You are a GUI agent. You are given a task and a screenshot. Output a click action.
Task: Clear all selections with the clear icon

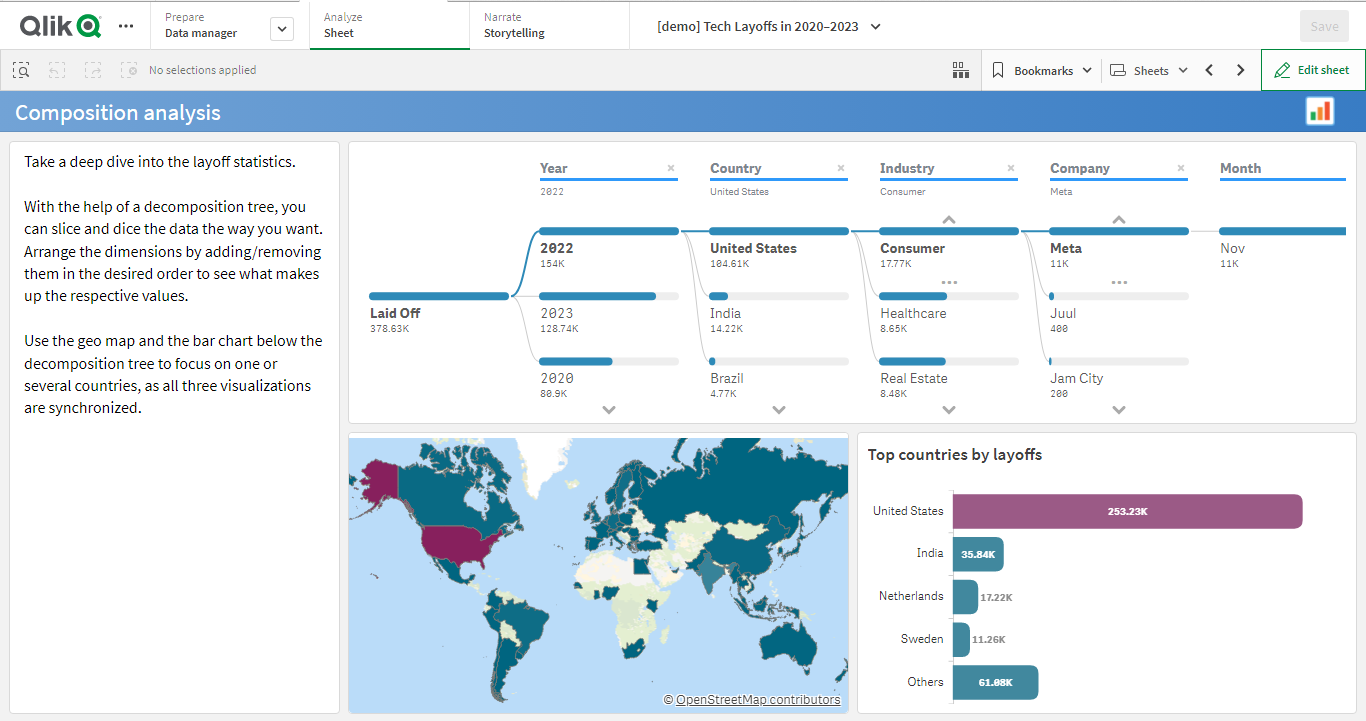(129, 70)
